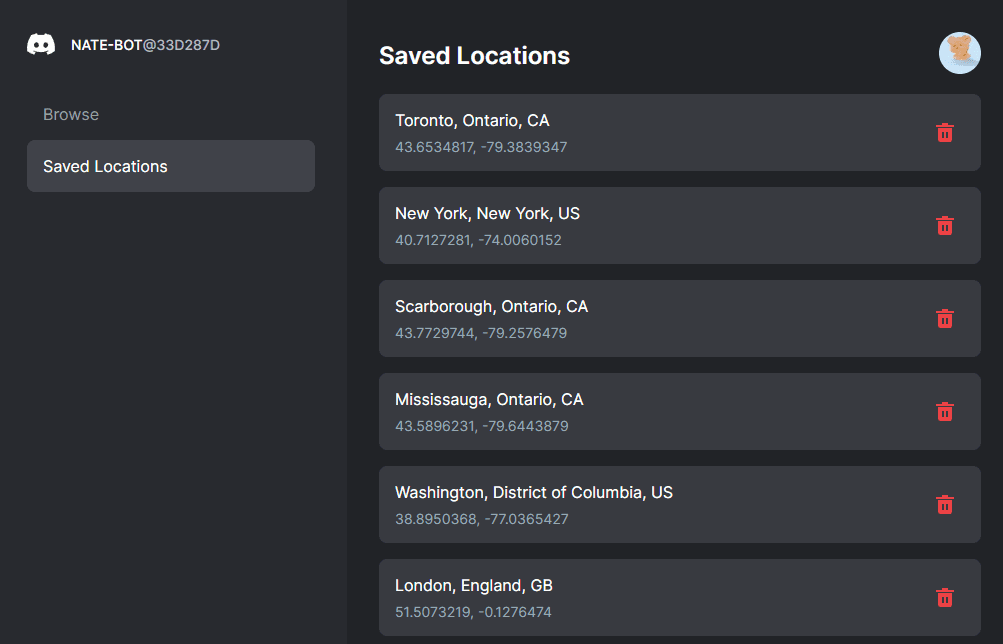
Task: Remove Mississauga using its trash icon
Action: pos(944,411)
